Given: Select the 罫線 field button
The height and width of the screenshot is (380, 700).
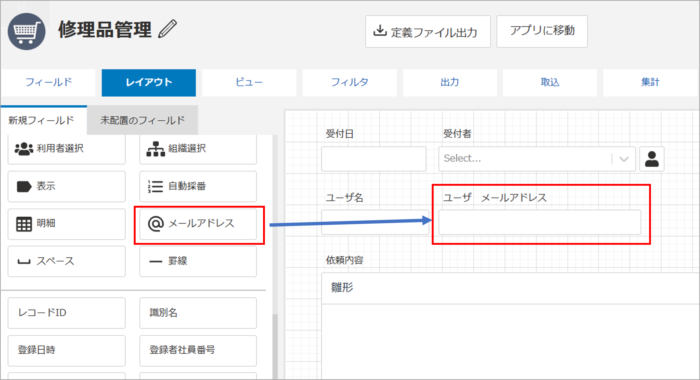Looking at the screenshot, I should 198,261.
